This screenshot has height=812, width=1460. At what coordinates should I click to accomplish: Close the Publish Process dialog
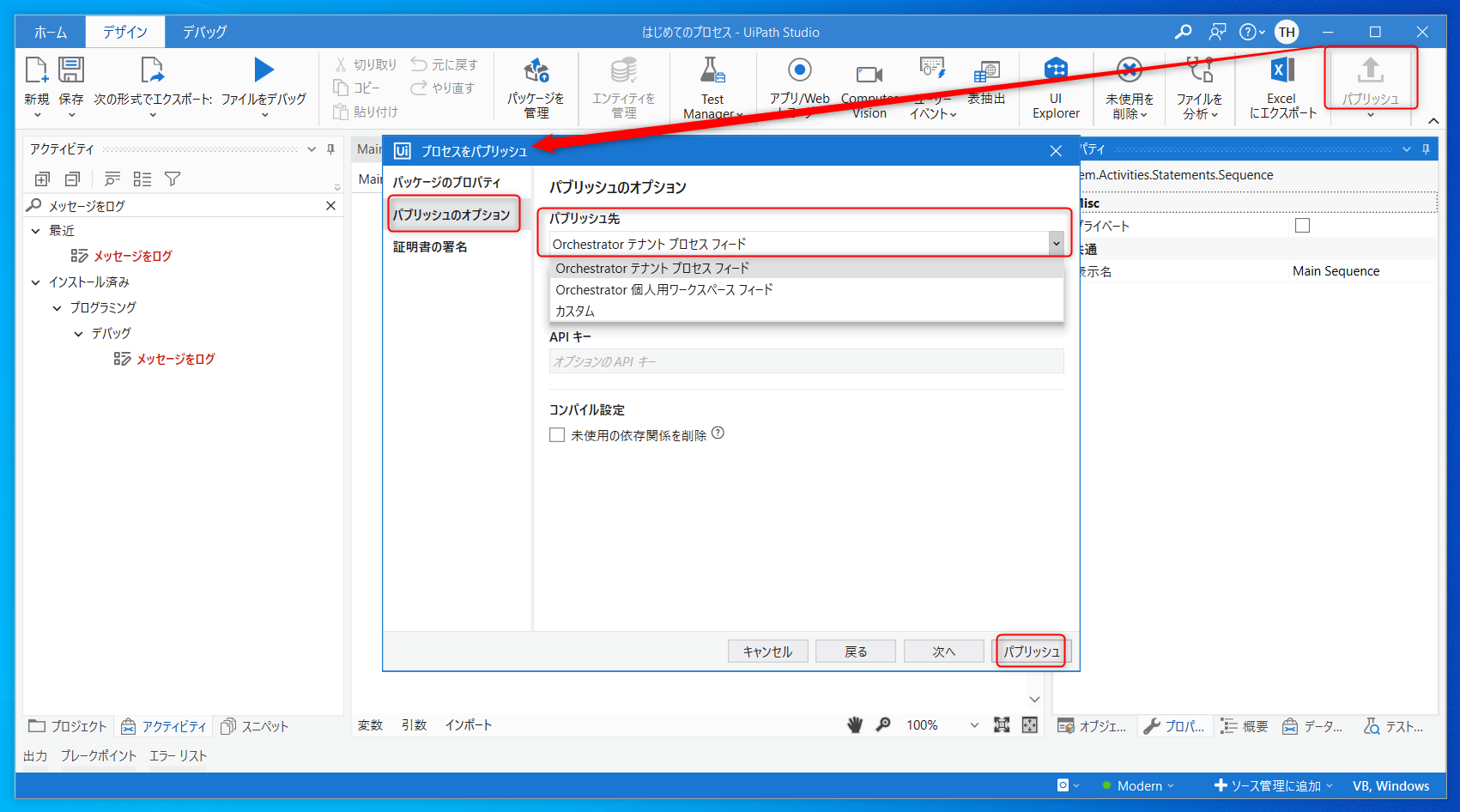(1056, 151)
